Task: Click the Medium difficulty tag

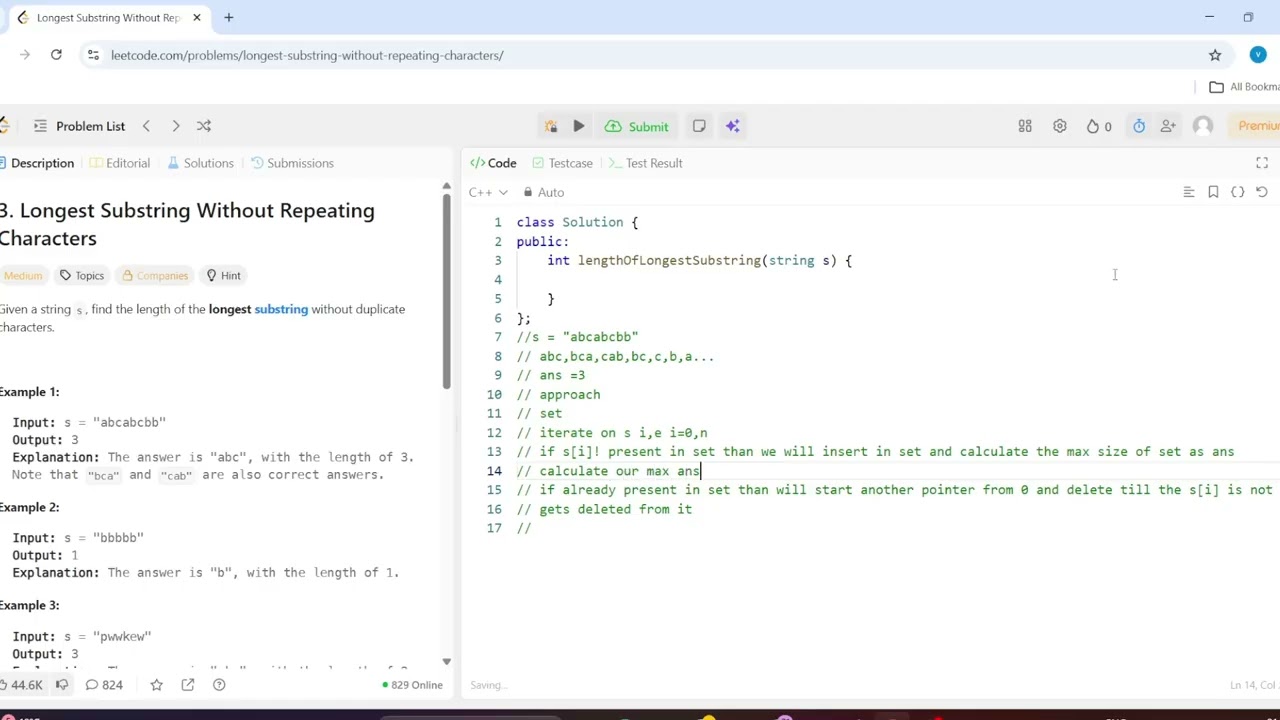Action: pos(22,275)
